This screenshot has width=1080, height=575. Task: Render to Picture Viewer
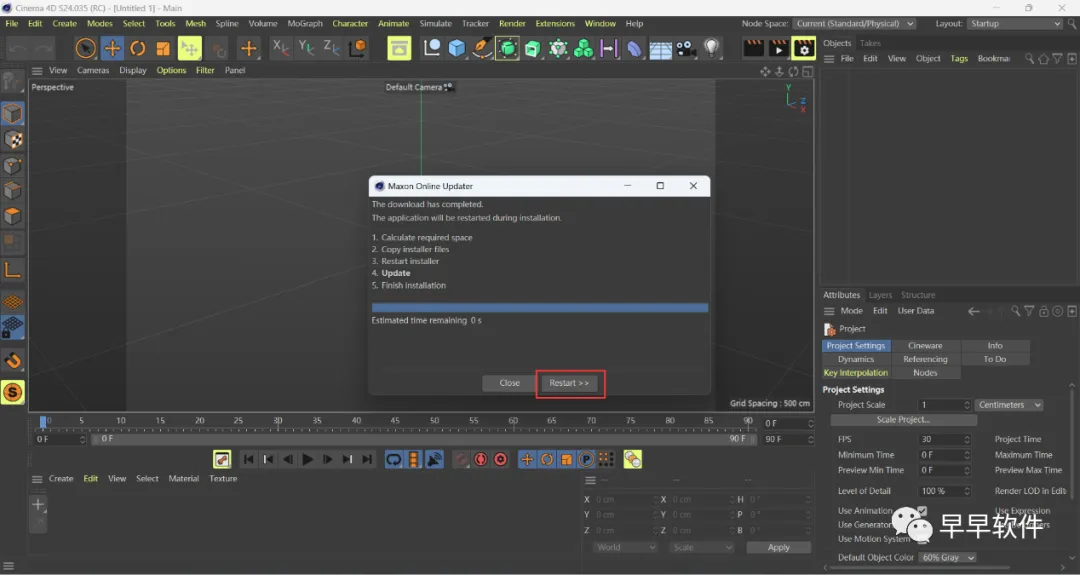click(778, 48)
